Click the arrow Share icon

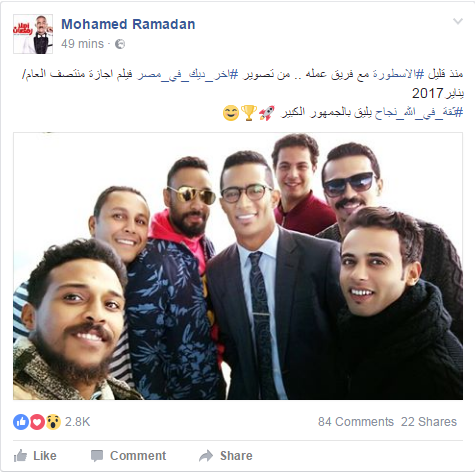pyautogui.click(x=206, y=456)
